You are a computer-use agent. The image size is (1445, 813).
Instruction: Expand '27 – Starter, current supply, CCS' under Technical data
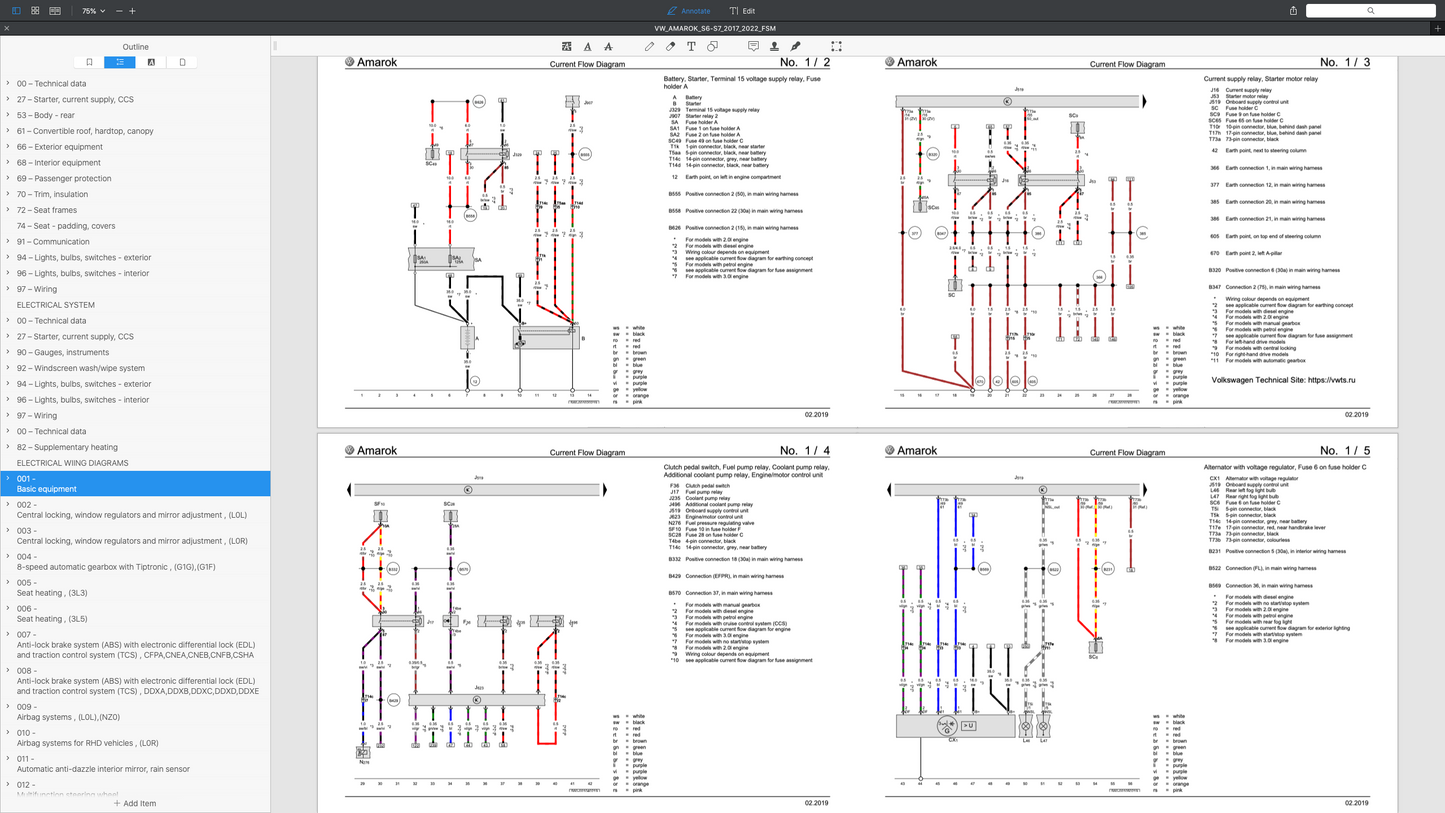[8, 99]
